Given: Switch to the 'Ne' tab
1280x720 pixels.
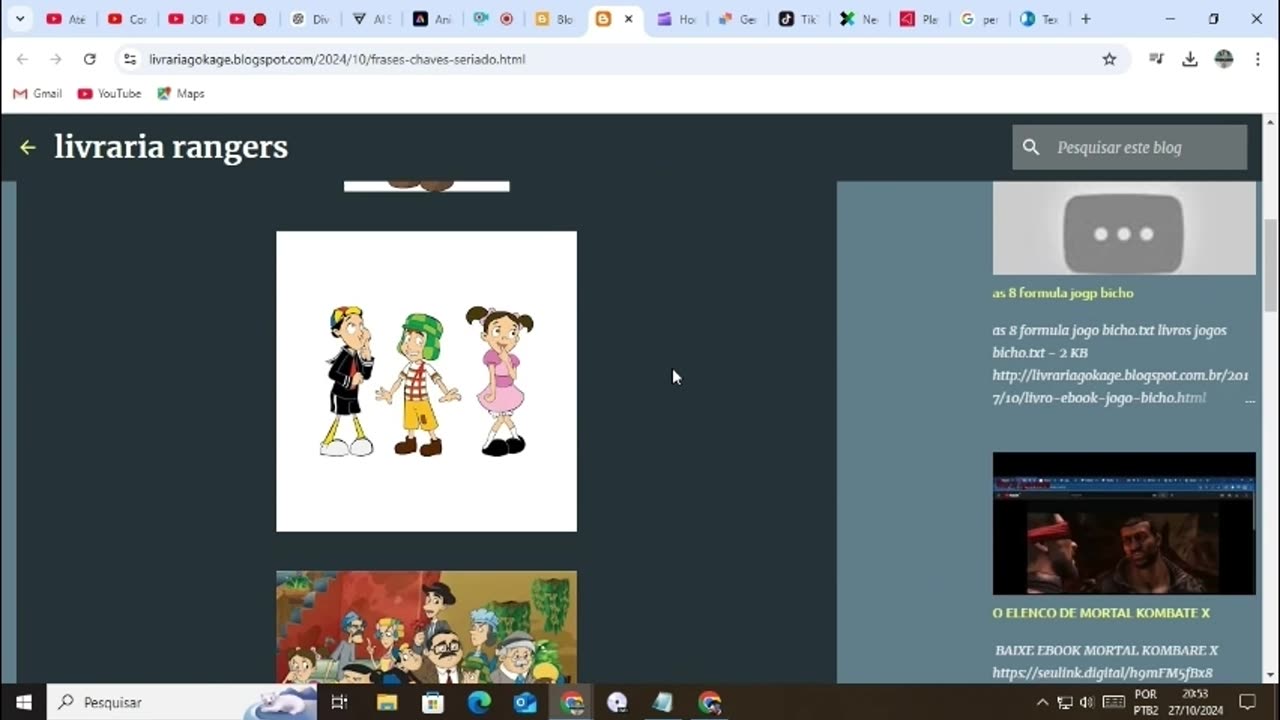Looking at the screenshot, I should point(860,19).
